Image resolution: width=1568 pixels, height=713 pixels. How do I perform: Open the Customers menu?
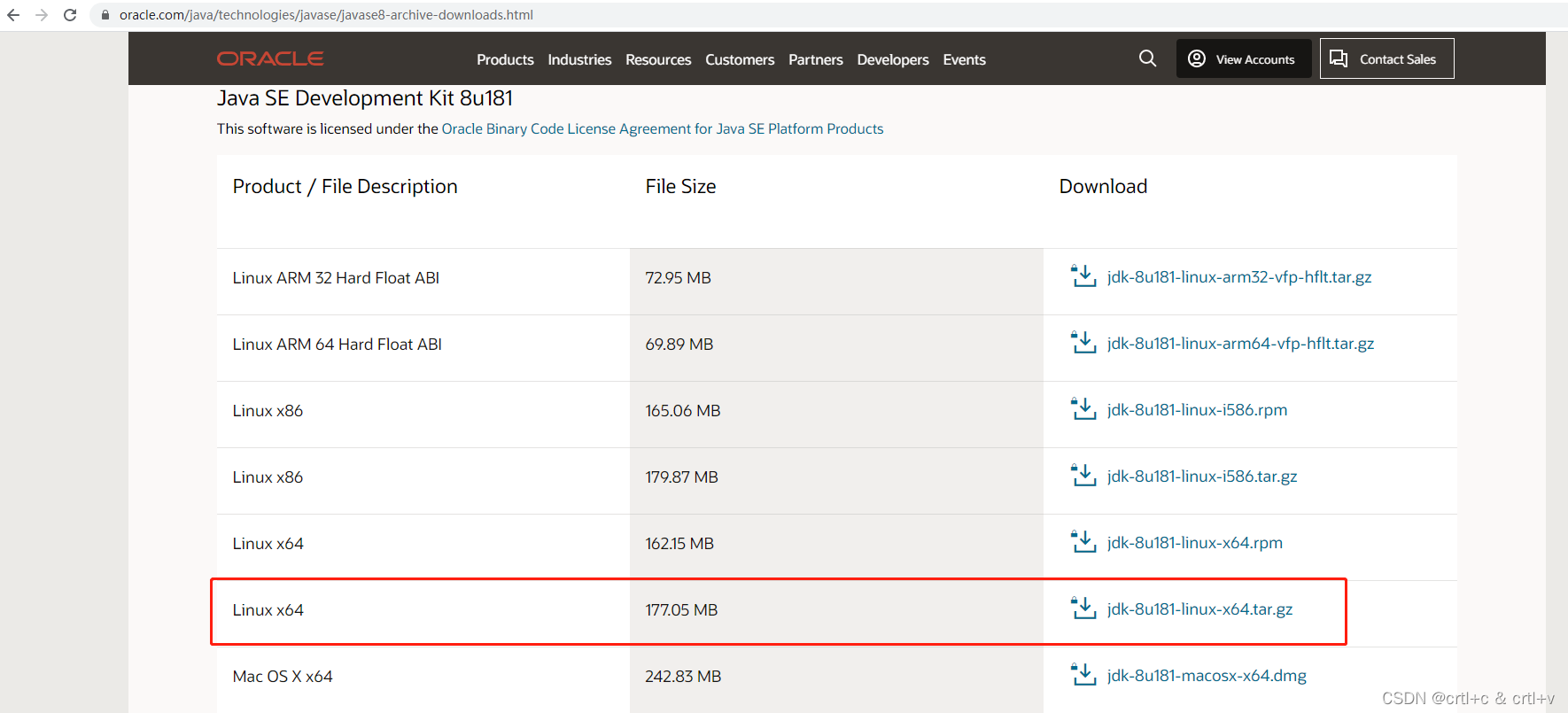(740, 59)
